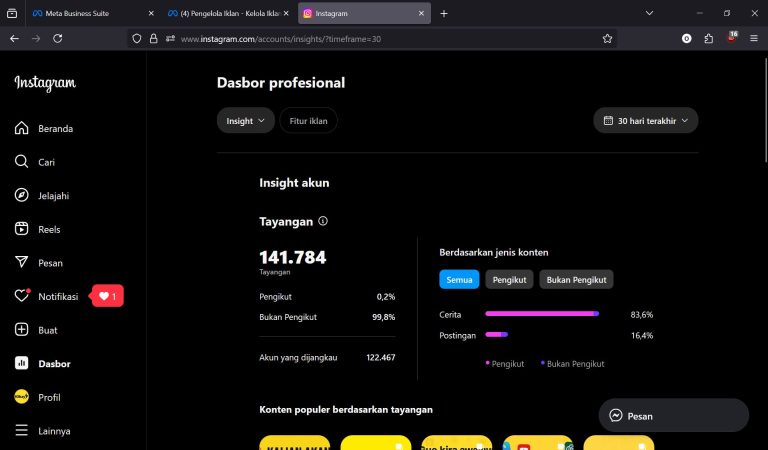Open Cari search icon in sidebar
The height and width of the screenshot is (450, 768).
(x=22, y=162)
